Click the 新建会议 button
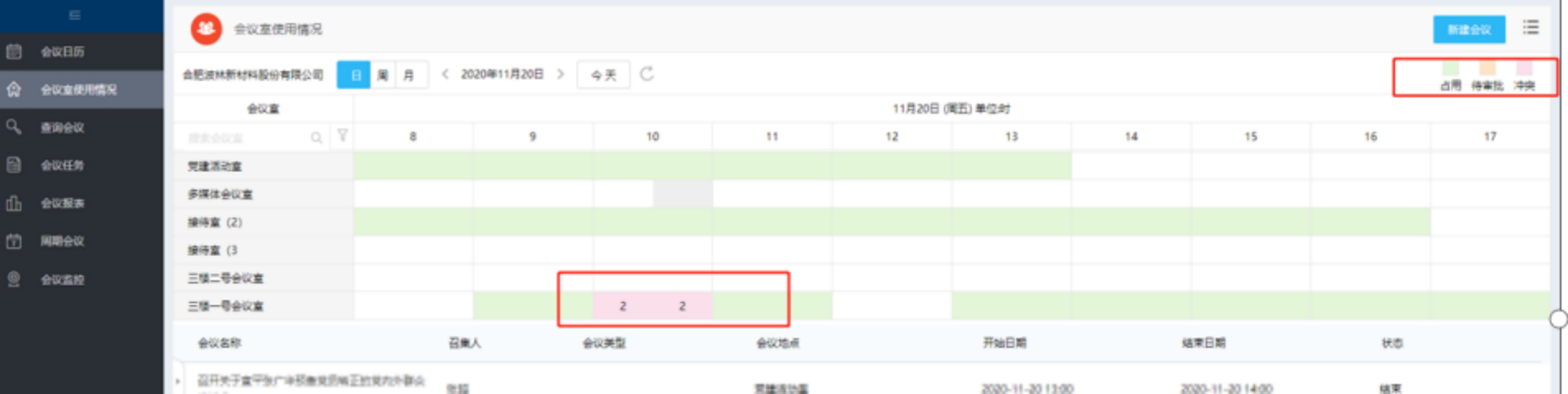This screenshot has width=1568, height=394. tap(1469, 29)
